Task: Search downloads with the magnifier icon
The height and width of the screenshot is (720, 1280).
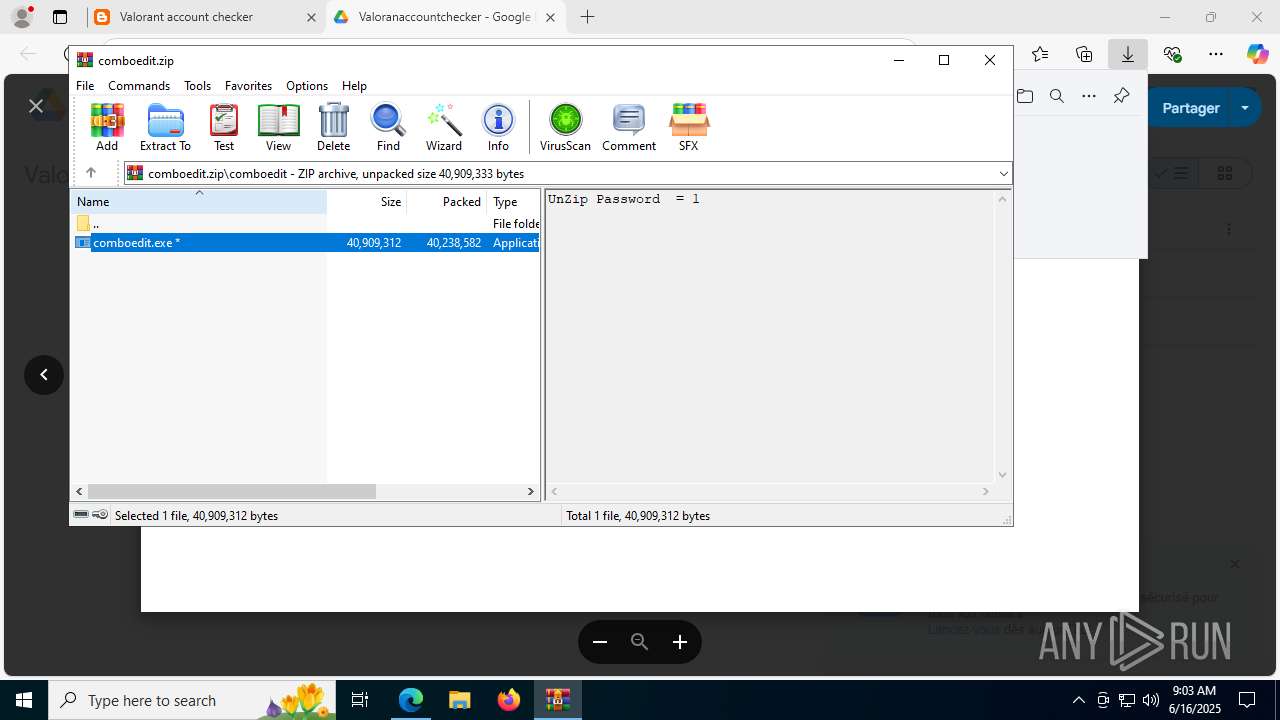Action: click(x=1056, y=96)
